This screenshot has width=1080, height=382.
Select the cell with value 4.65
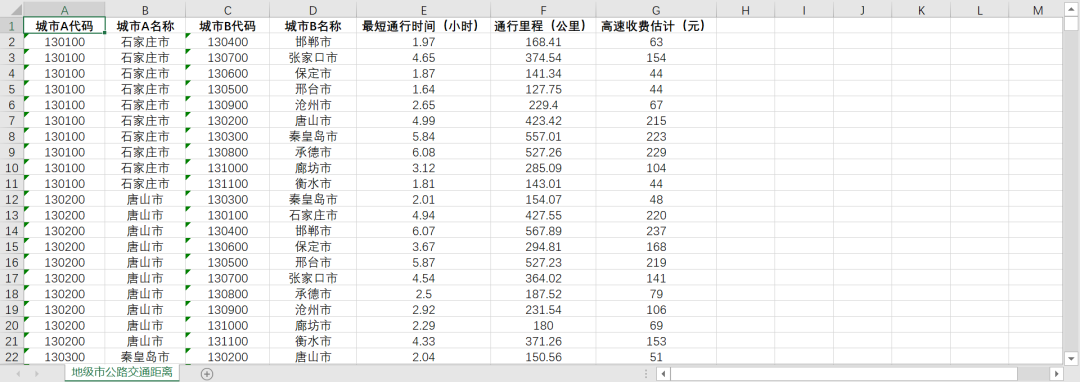pyautogui.click(x=423, y=58)
